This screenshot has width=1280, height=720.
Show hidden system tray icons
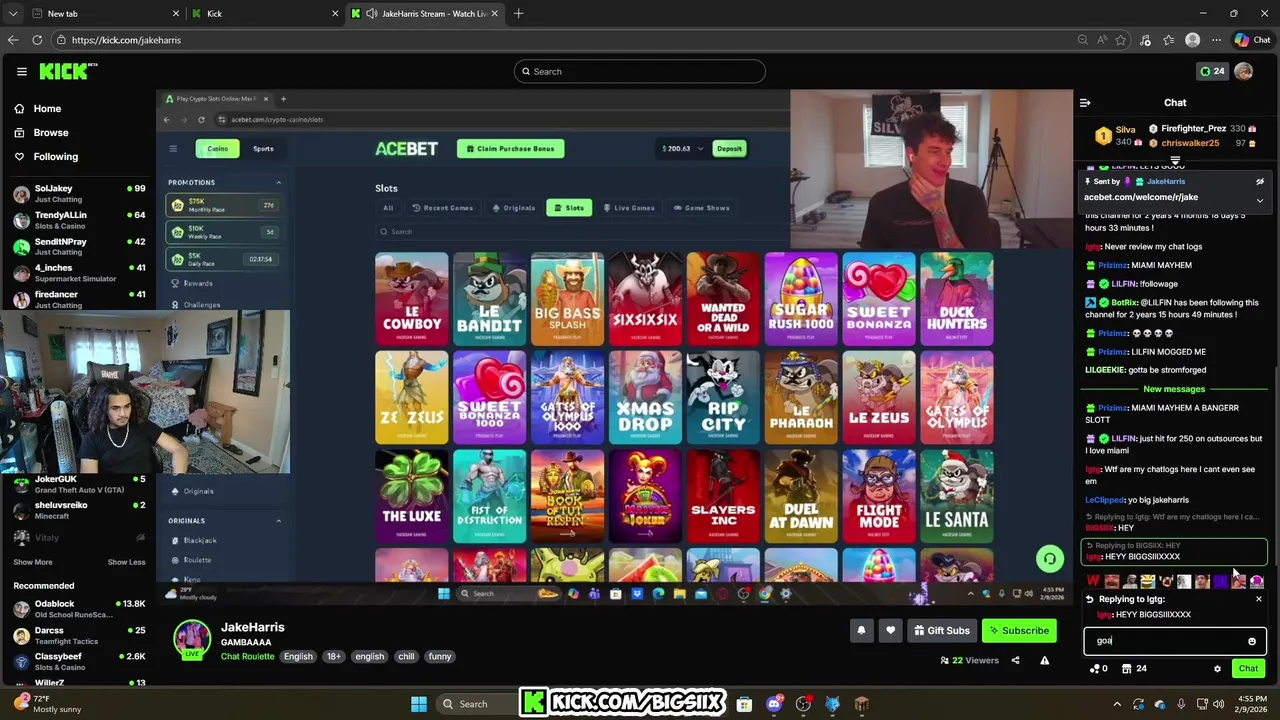(1117, 704)
